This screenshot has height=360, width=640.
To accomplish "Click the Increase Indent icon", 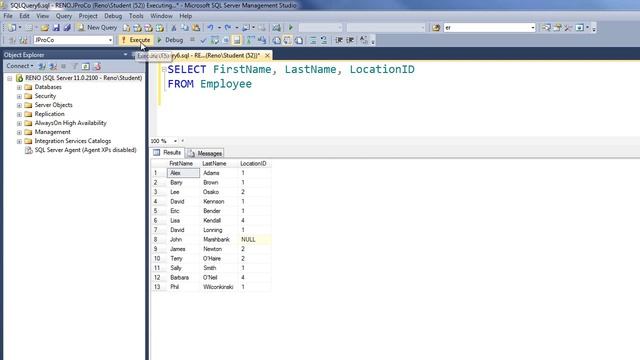I will coord(350,40).
